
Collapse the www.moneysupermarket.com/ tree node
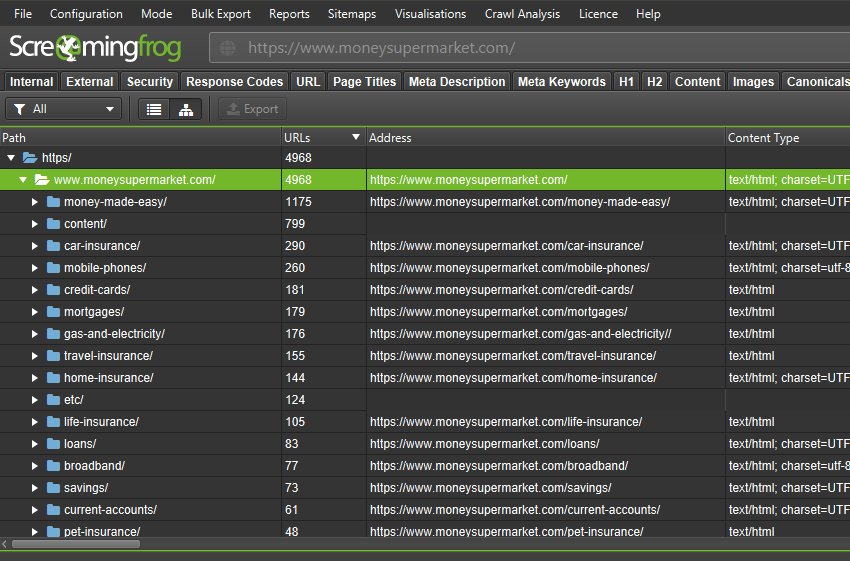tap(22, 180)
